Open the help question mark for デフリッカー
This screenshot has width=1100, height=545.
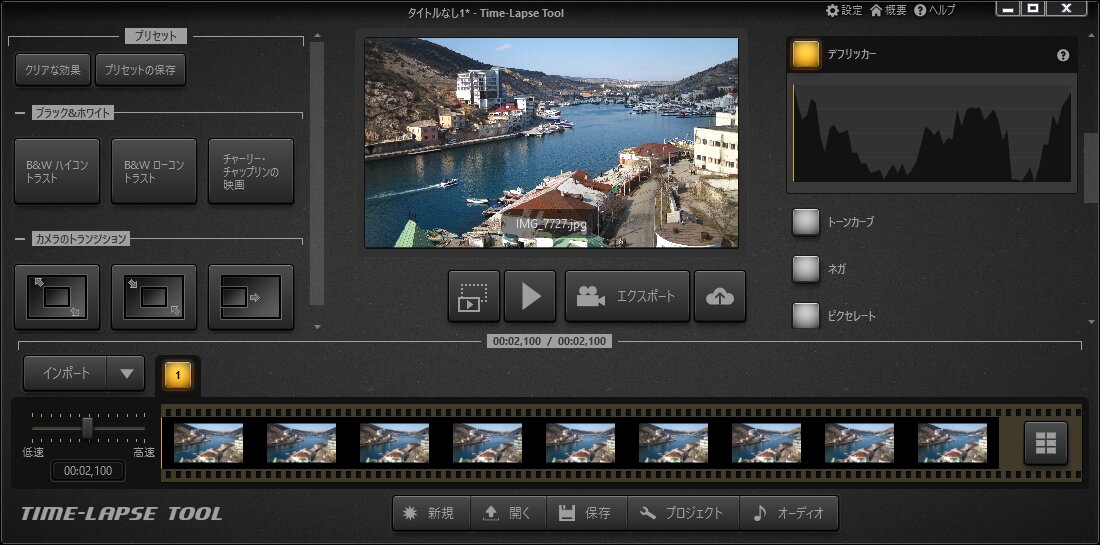[x=1063, y=56]
